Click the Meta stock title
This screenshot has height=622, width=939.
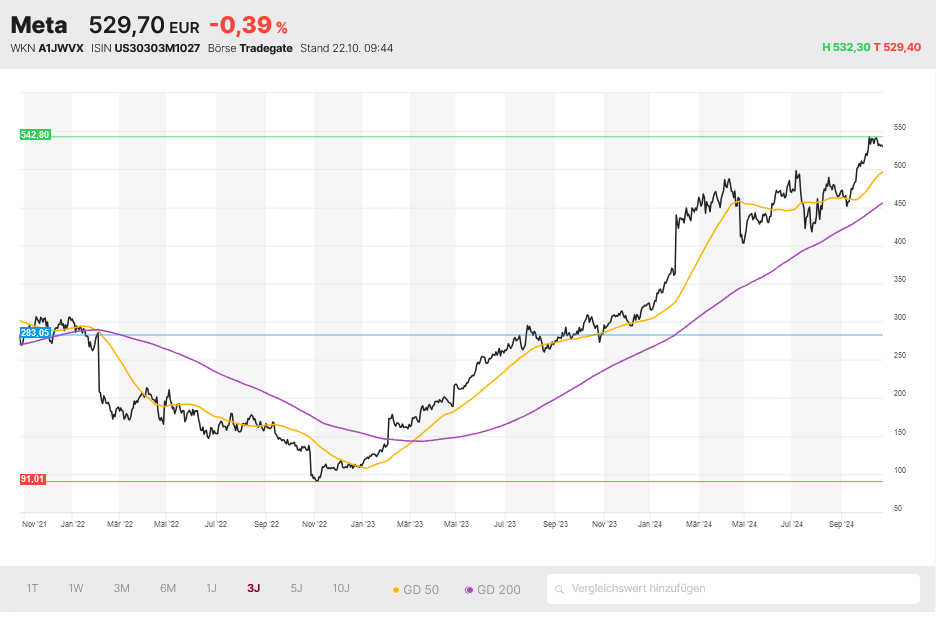coord(39,25)
